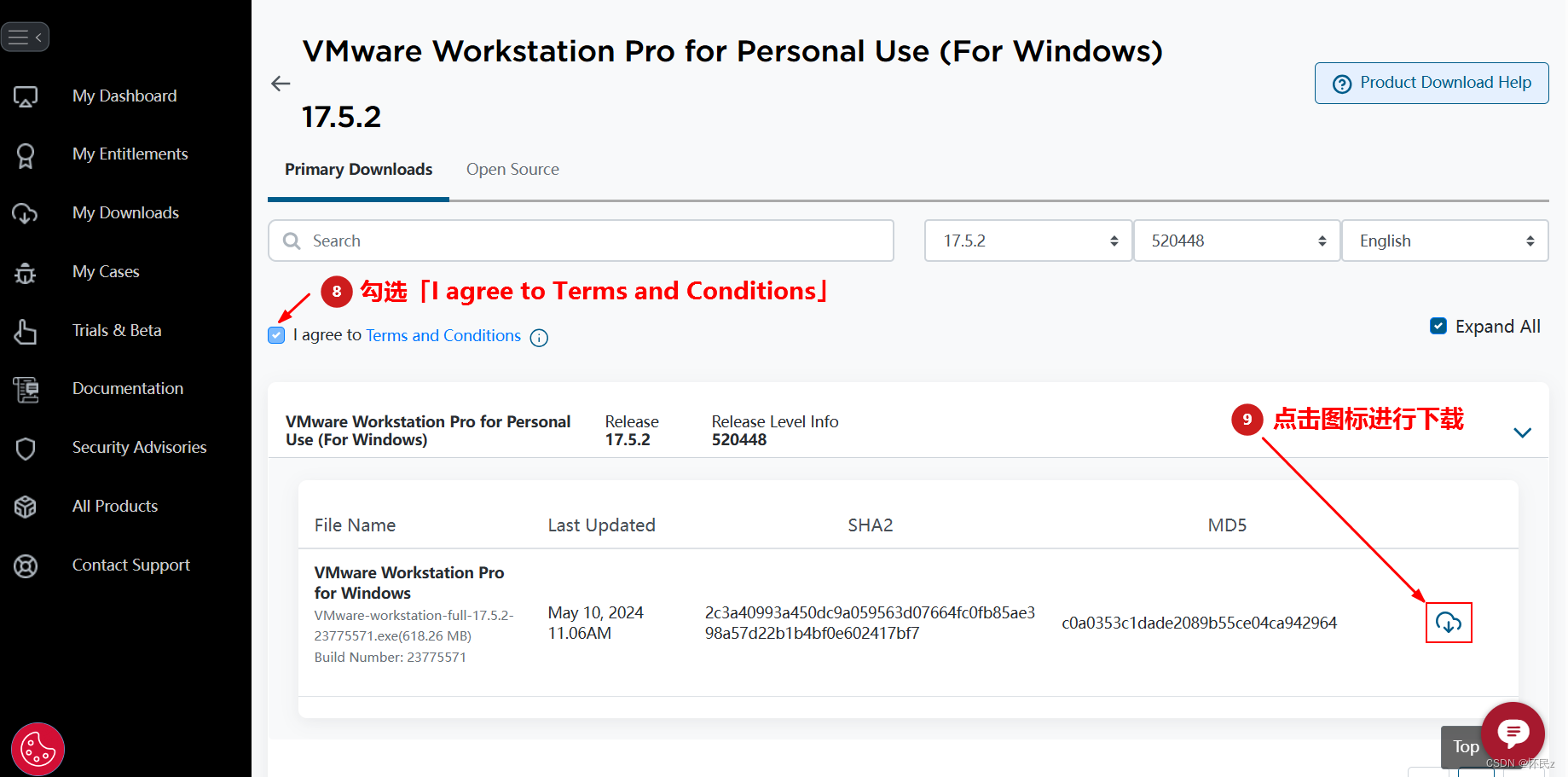Click the SHA2 hash 2c3a40993a... value
1568x777 pixels.
pos(870,623)
